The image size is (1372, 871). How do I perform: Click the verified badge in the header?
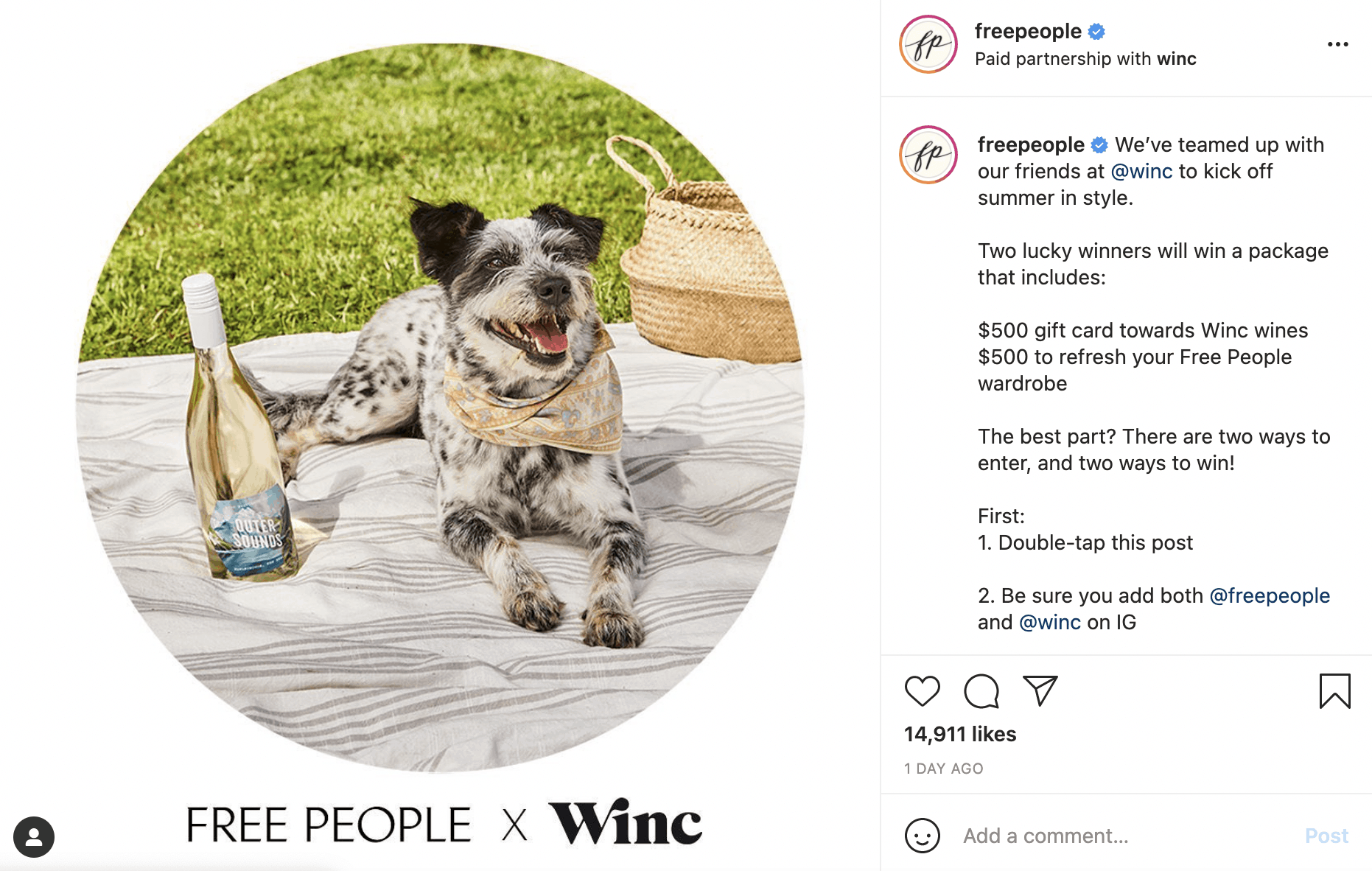pos(1096,32)
